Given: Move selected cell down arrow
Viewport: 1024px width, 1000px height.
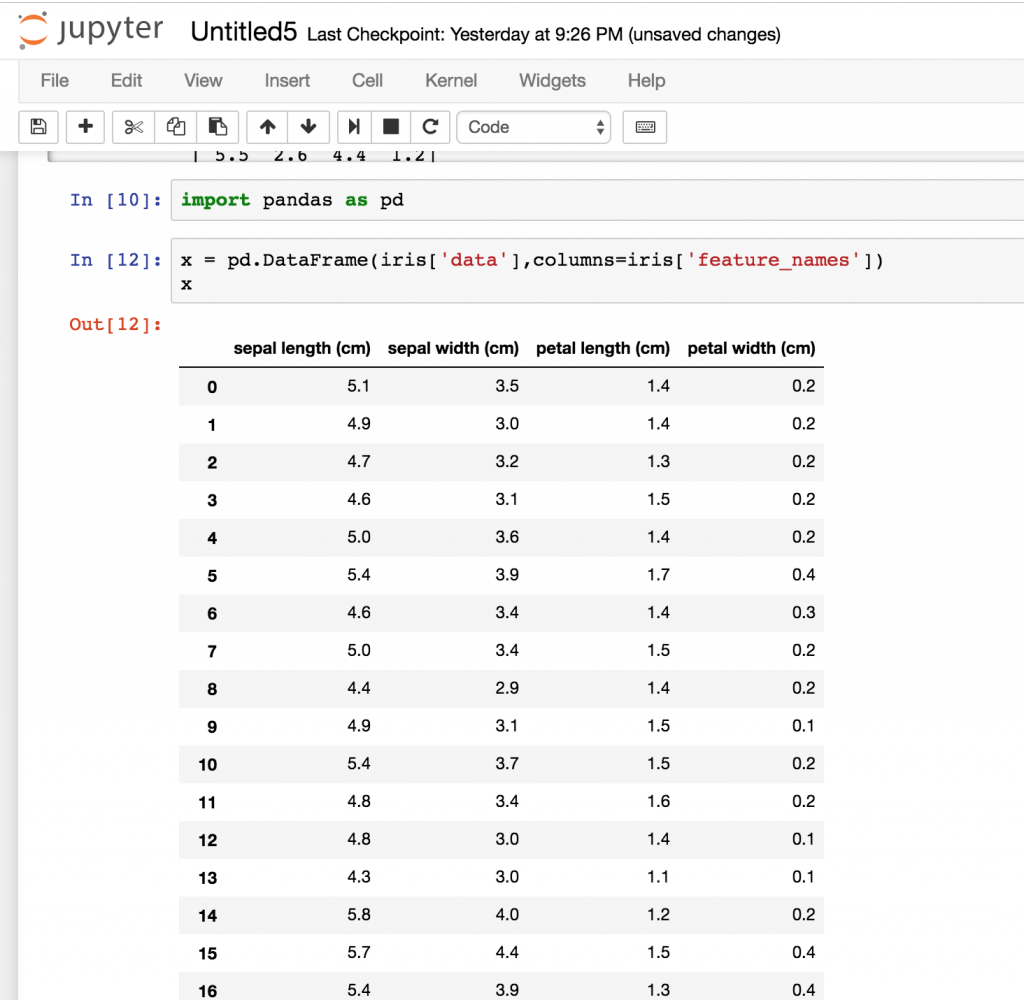Looking at the screenshot, I should pos(308,127).
